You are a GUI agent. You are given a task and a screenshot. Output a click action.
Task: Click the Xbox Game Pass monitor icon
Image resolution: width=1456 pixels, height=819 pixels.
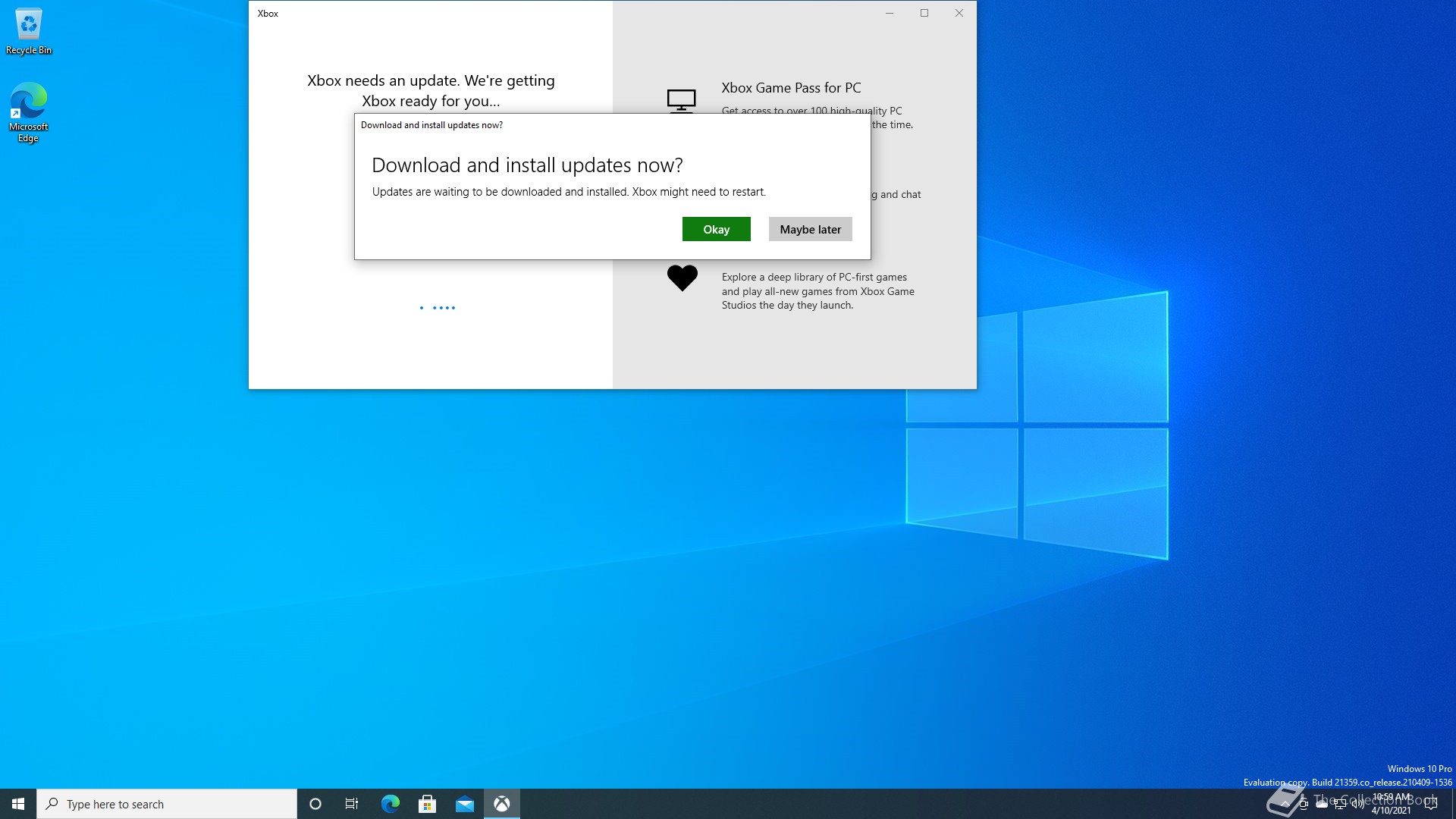[x=681, y=101]
